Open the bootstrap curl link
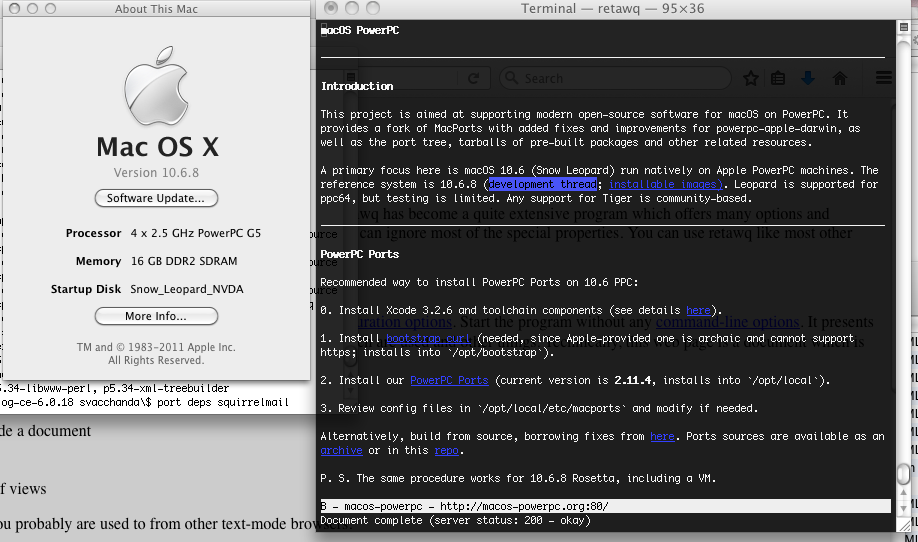Screen dimensions: 918x542 point(428,338)
